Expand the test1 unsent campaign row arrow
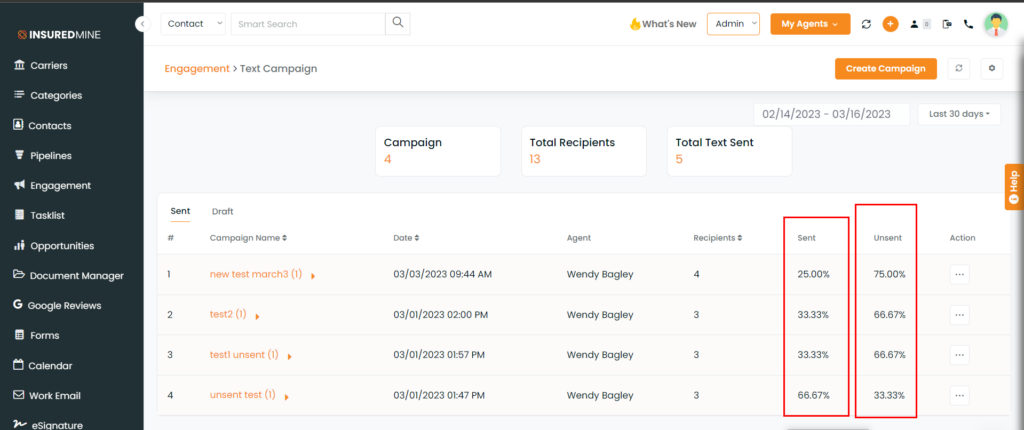Viewport: 1024px width, 430px height. point(289,357)
